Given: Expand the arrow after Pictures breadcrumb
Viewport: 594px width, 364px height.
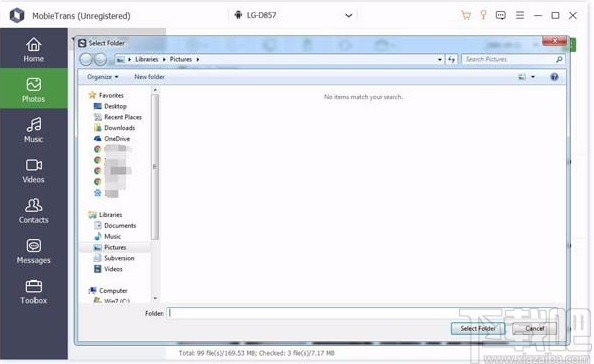Looking at the screenshot, I should click(198, 59).
